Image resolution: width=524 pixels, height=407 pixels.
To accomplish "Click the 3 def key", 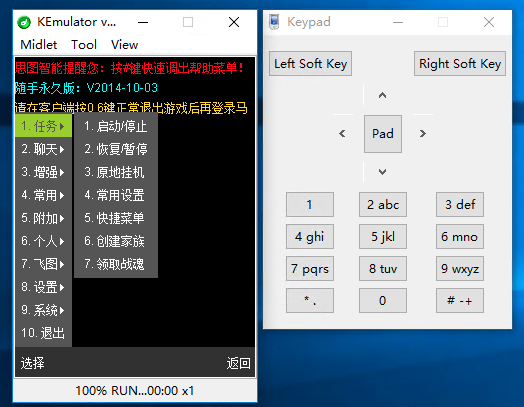I will pyautogui.click(x=460, y=205).
